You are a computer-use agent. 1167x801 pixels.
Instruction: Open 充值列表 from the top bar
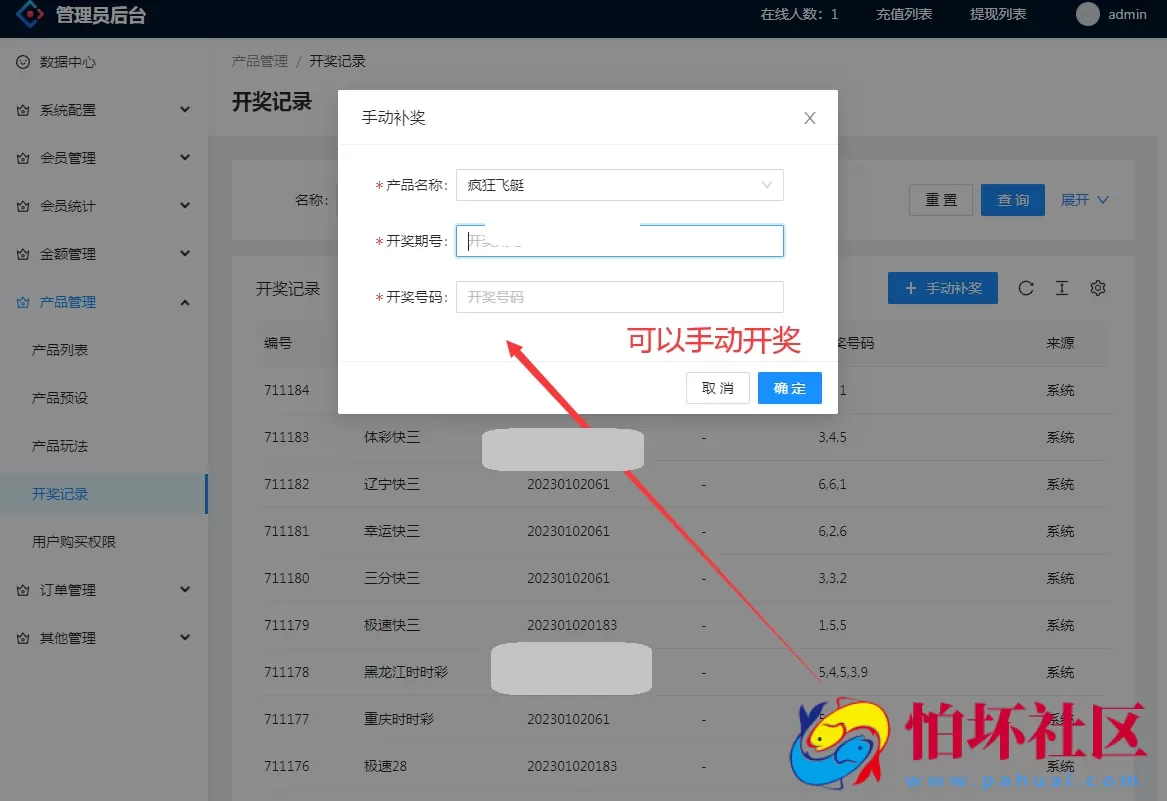coord(903,14)
